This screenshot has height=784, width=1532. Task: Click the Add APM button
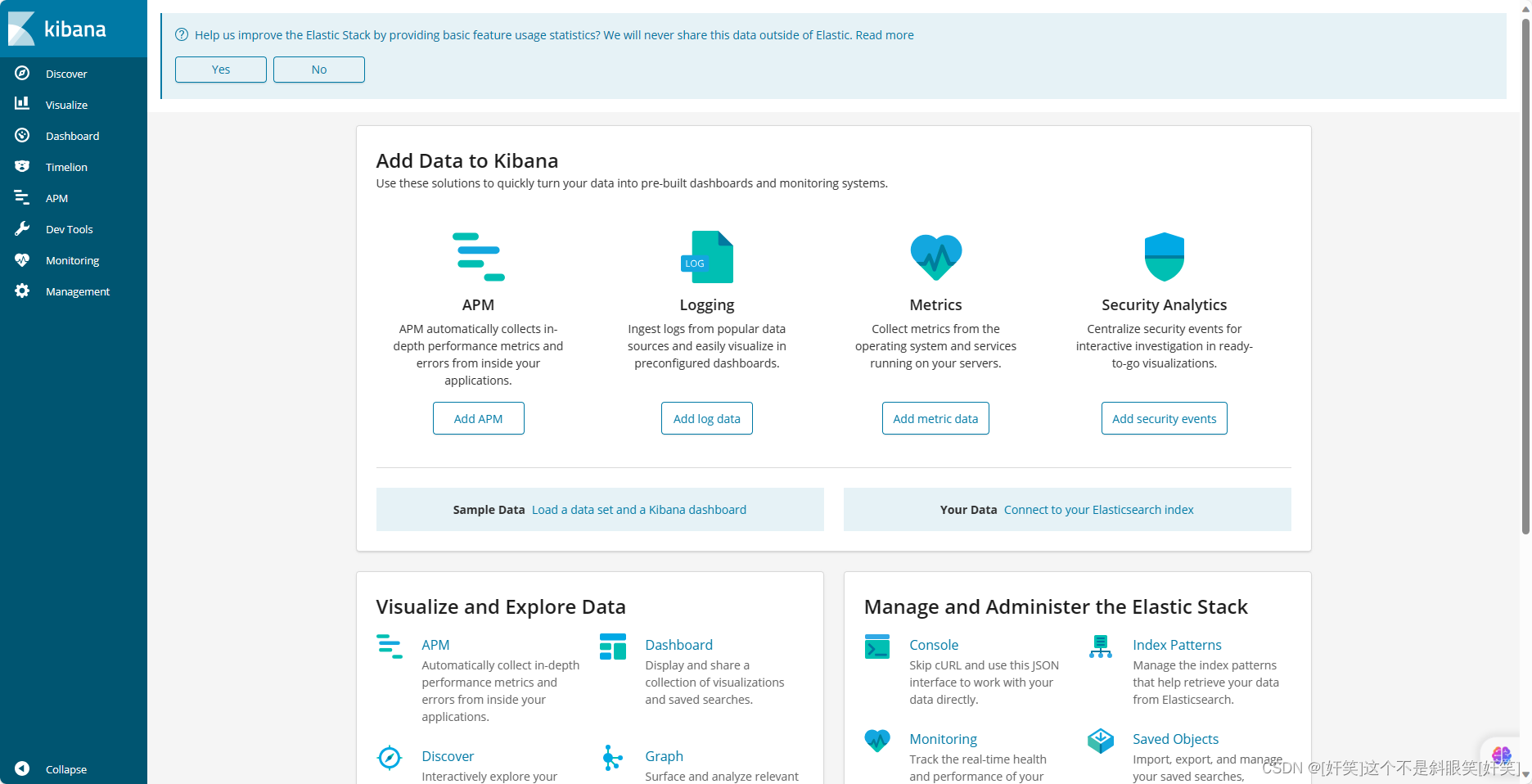(x=479, y=418)
